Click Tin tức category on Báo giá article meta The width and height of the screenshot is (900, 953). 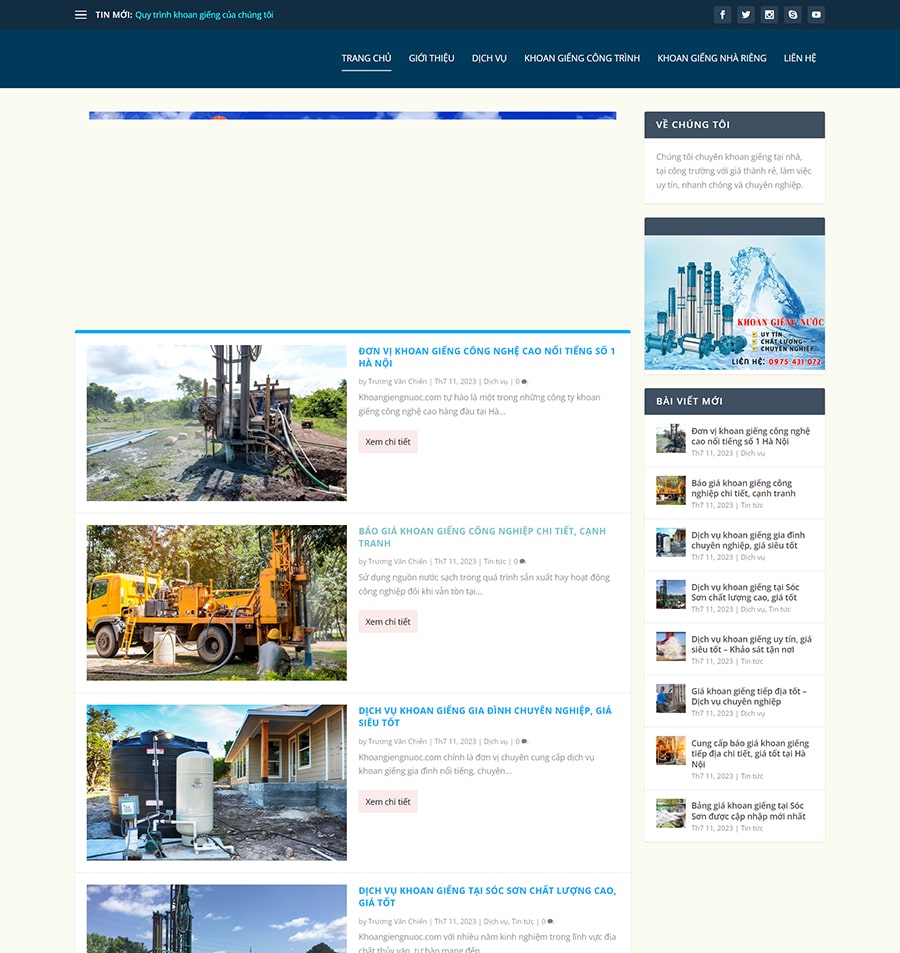pyautogui.click(x=495, y=562)
